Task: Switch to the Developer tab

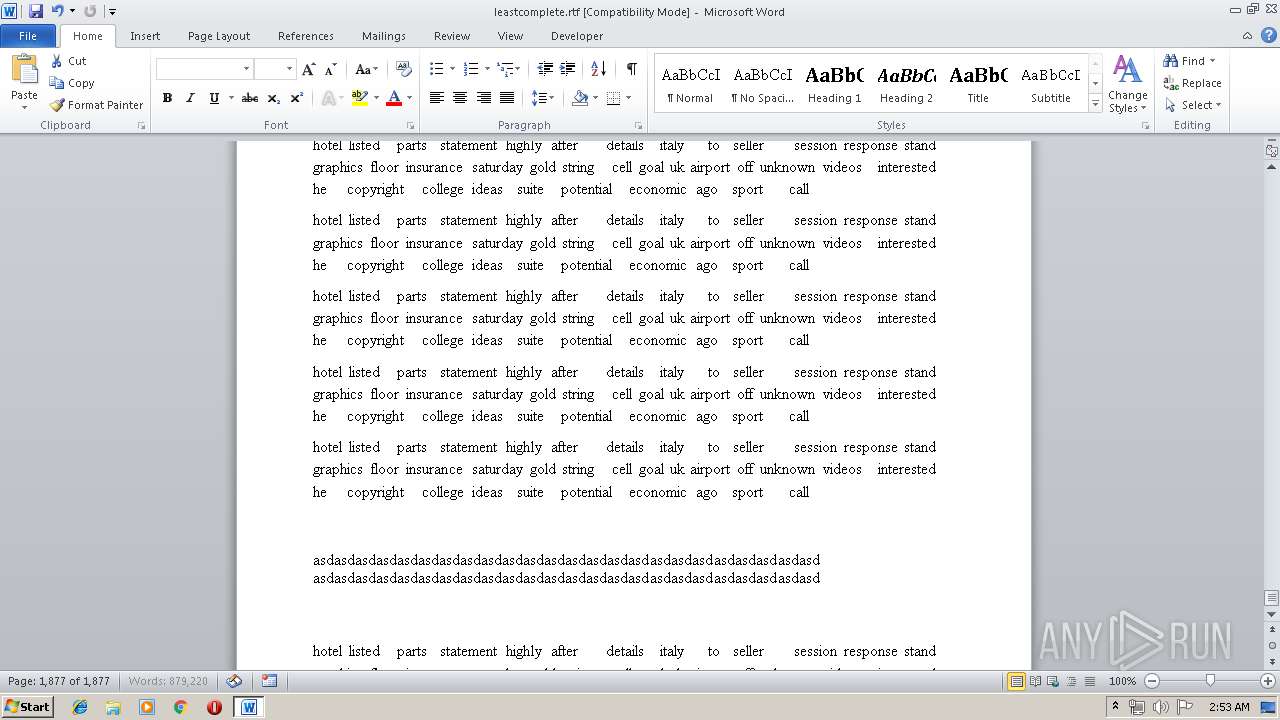Action: tap(577, 35)
